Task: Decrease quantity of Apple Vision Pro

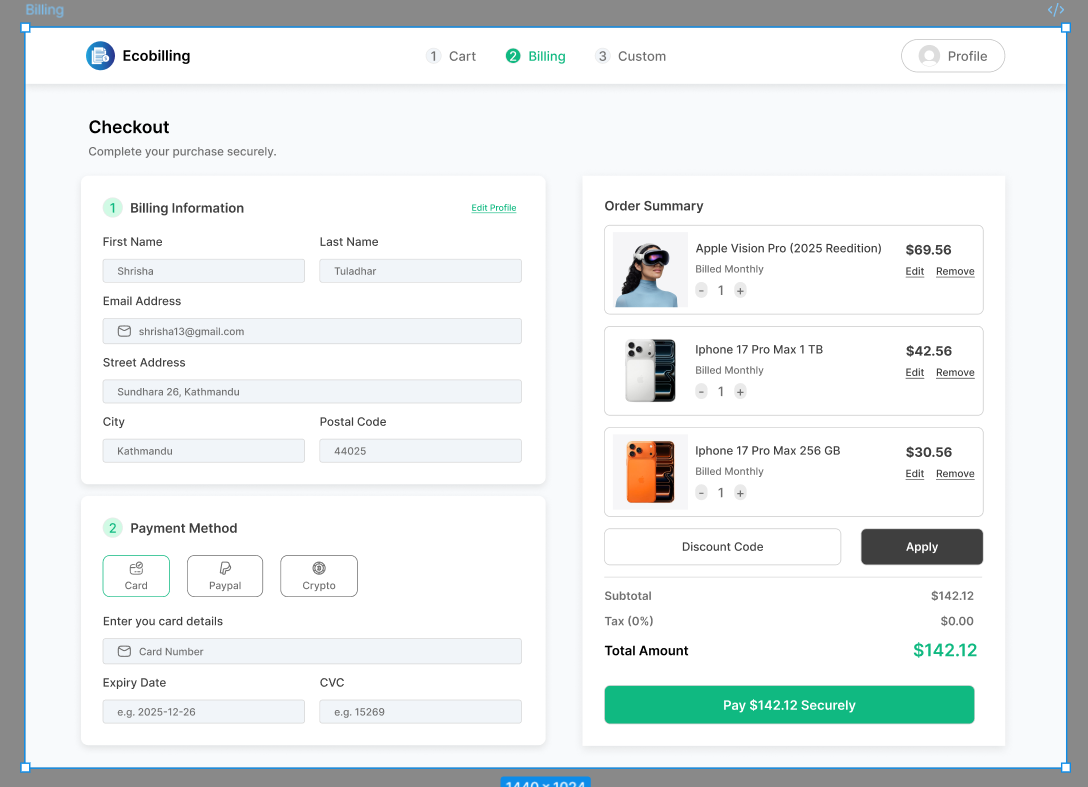Action: [702, 290]
